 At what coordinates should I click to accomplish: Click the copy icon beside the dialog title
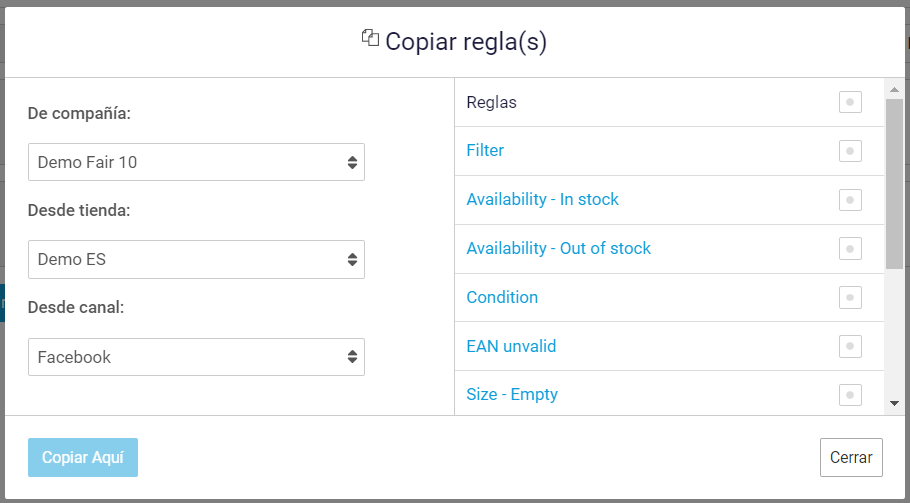371,39
